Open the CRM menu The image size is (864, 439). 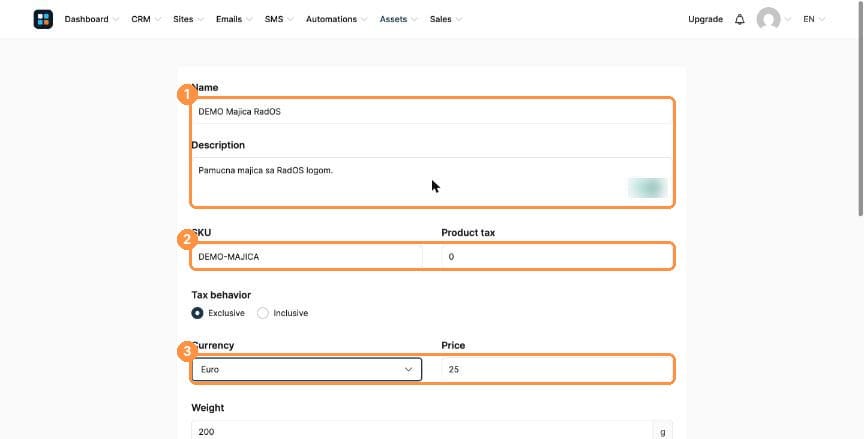(146, 19)
